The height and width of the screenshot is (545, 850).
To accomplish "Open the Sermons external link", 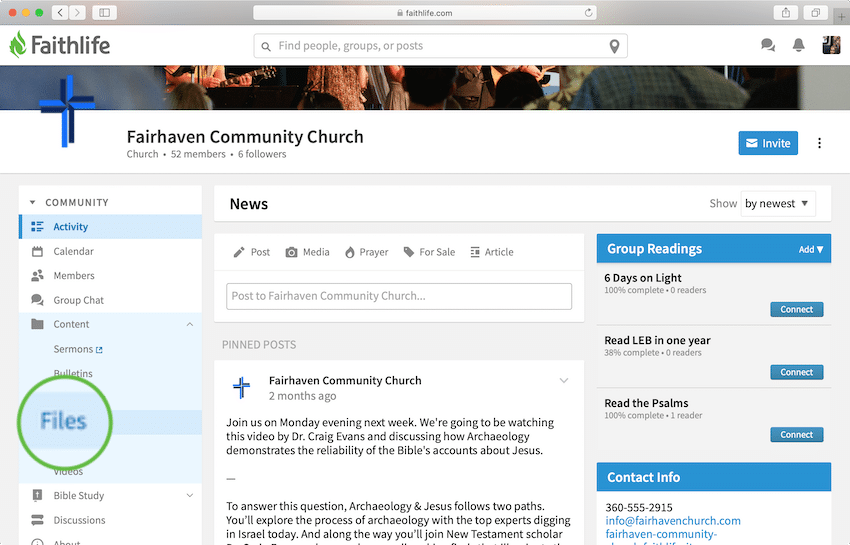I will (x=78, y=349).
